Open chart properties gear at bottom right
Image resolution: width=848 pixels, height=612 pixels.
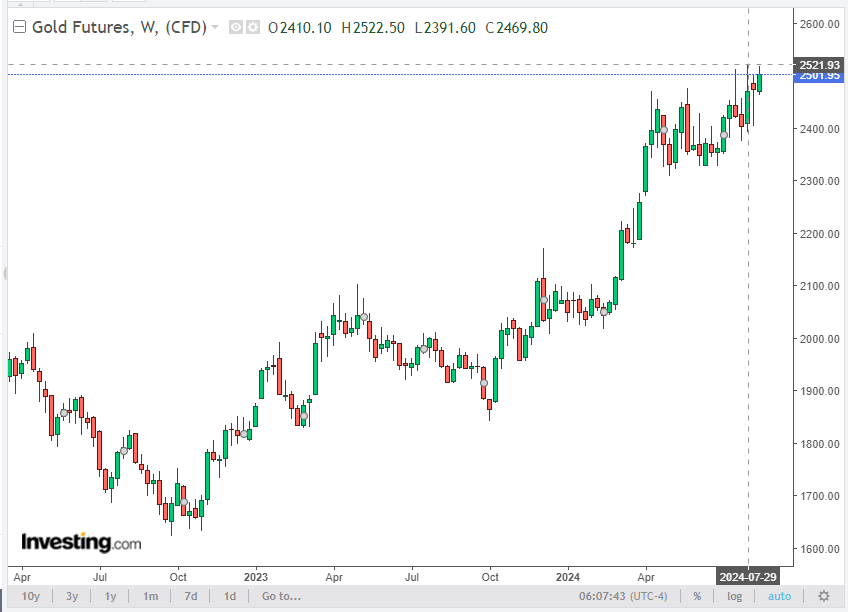click(824, 596)
